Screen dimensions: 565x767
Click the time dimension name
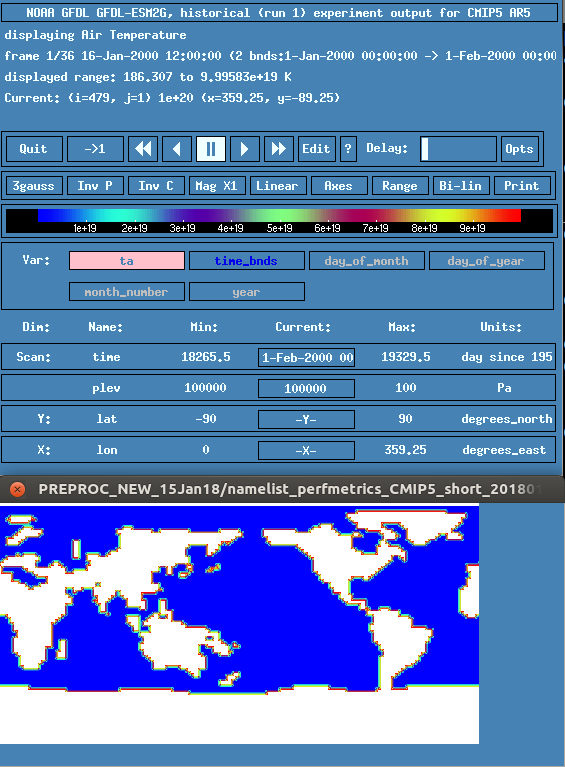[x=107, y=357]
